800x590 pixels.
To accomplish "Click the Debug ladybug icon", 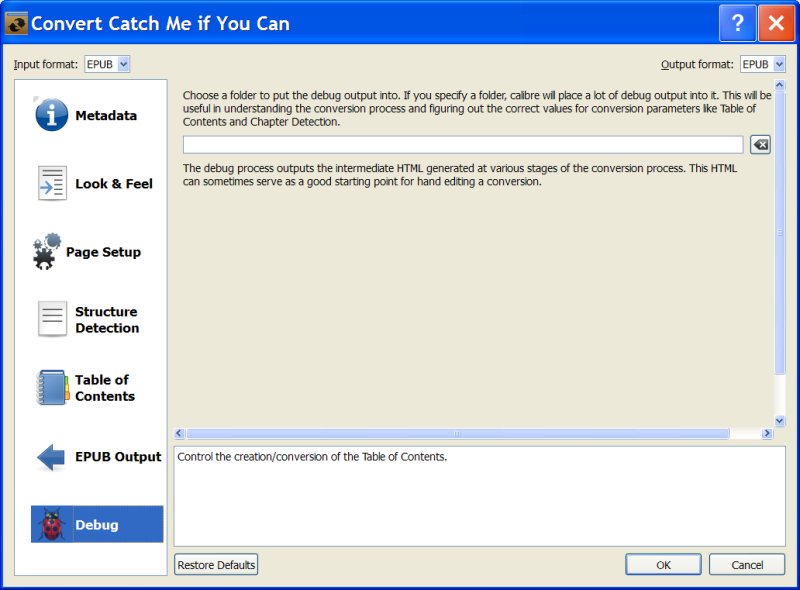I will [x=53, y=524].
